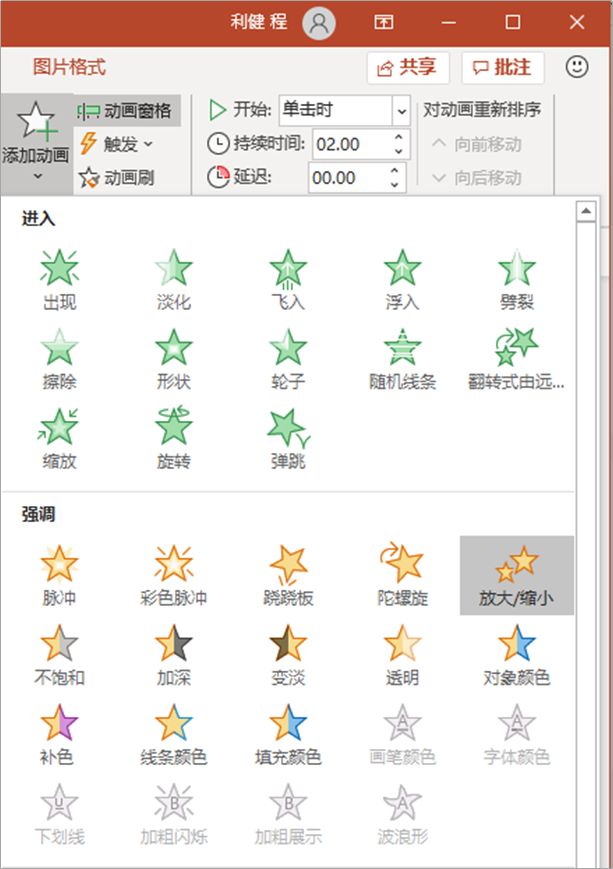
Task: Toggle the 动画窗格 pane
Action: coord(127,111)
